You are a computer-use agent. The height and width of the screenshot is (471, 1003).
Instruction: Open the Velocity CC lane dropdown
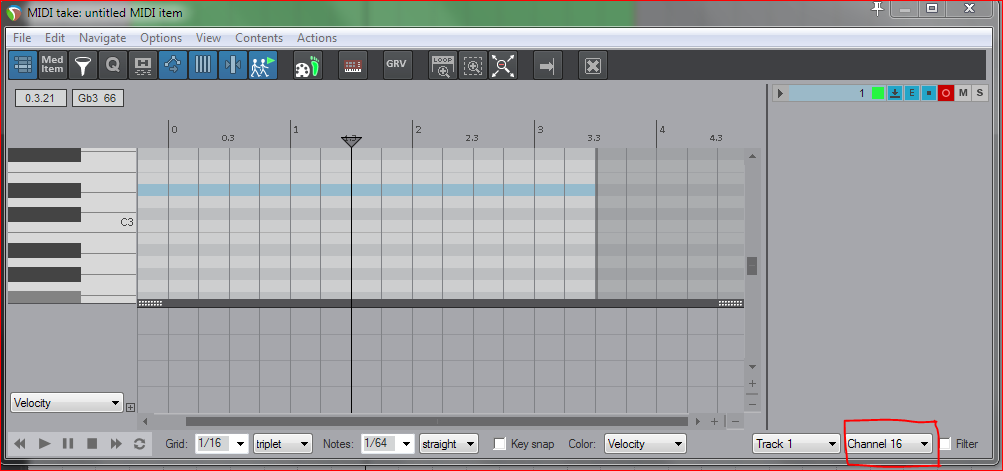(67, 403)
